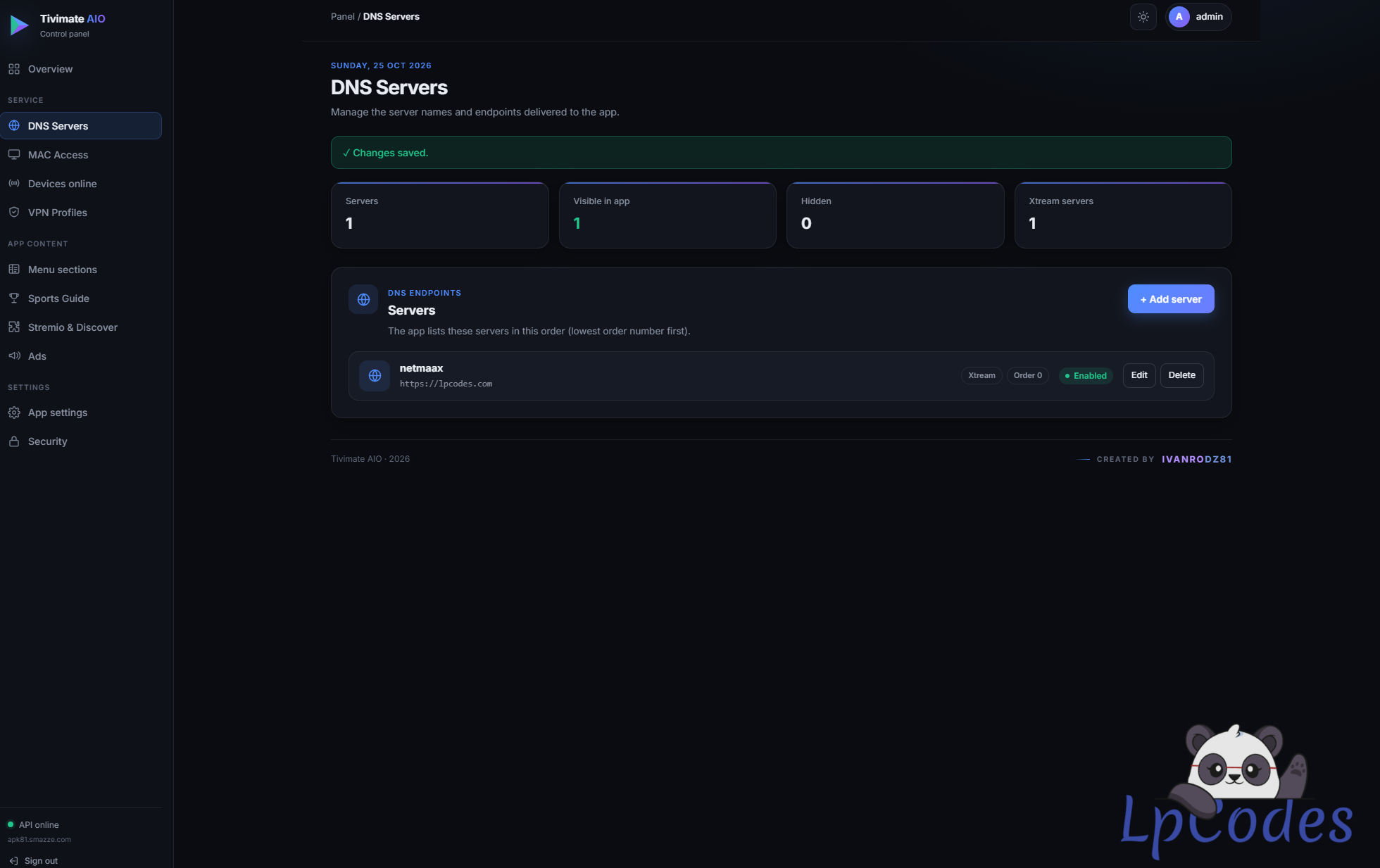Click the globe icon on the netmaax row
1380x868 pixels.
(375, 376)
